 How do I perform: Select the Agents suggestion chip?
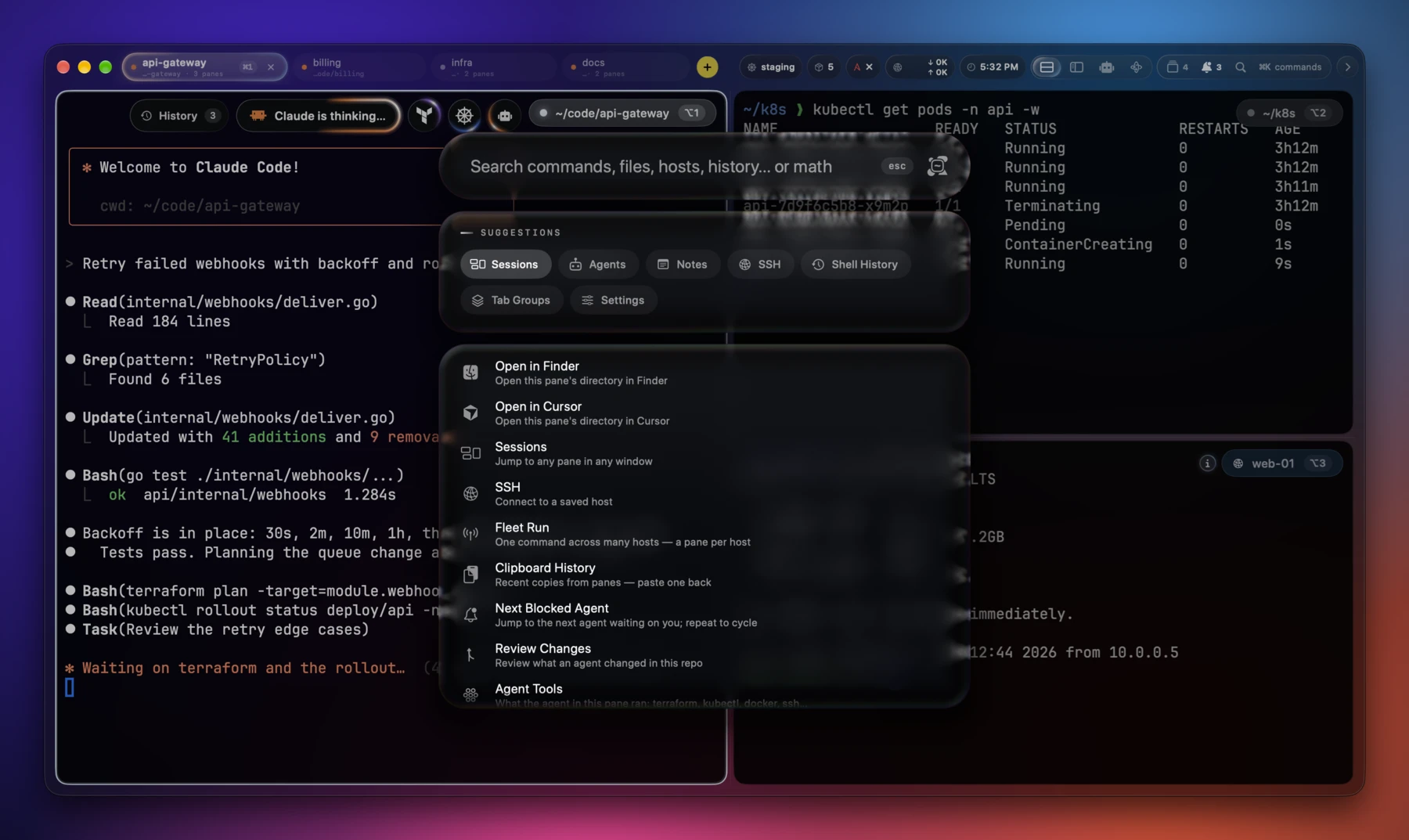pos(598,265)
